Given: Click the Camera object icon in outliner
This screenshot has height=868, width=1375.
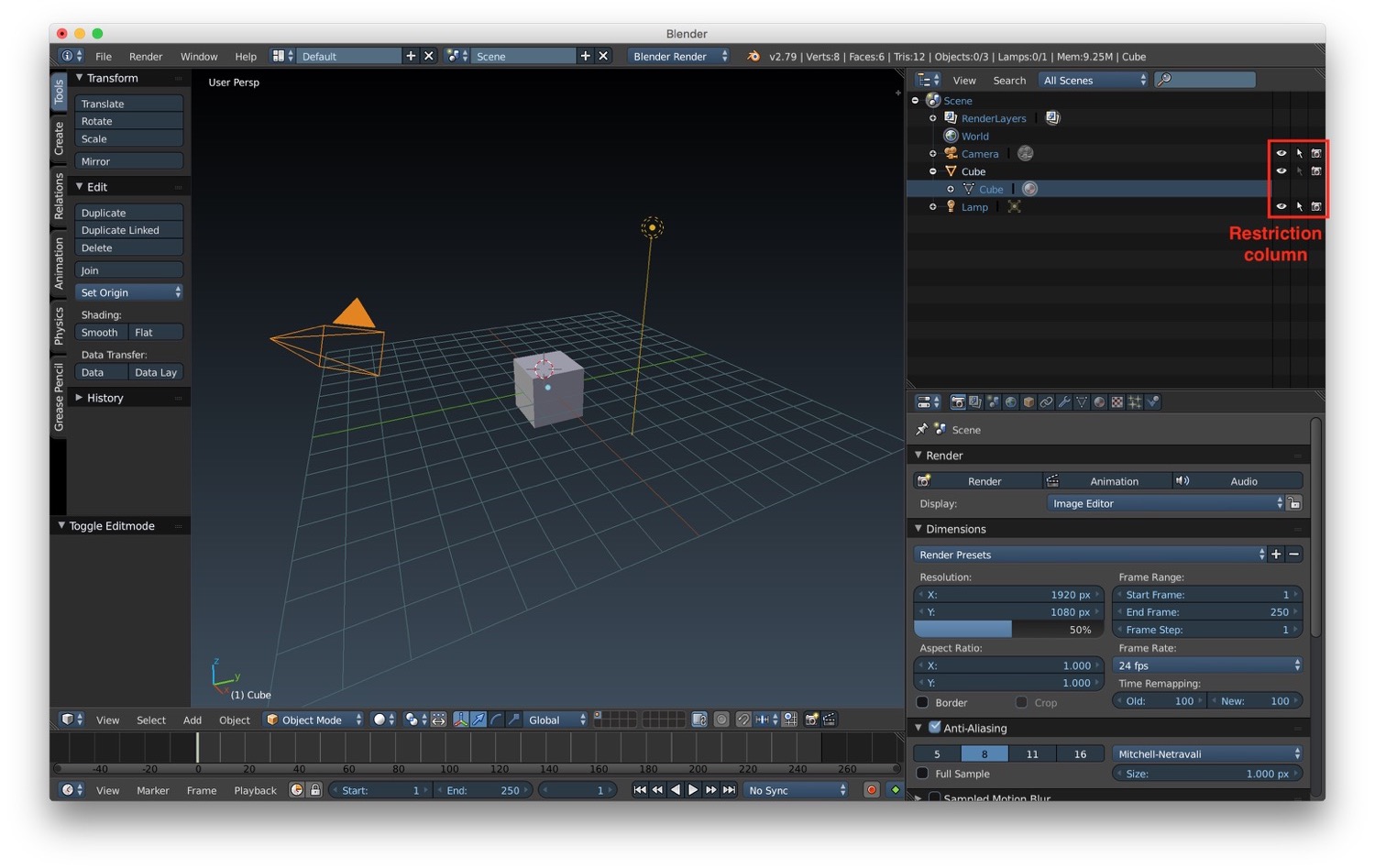Looking at the screenshot, I should point(951,153).
